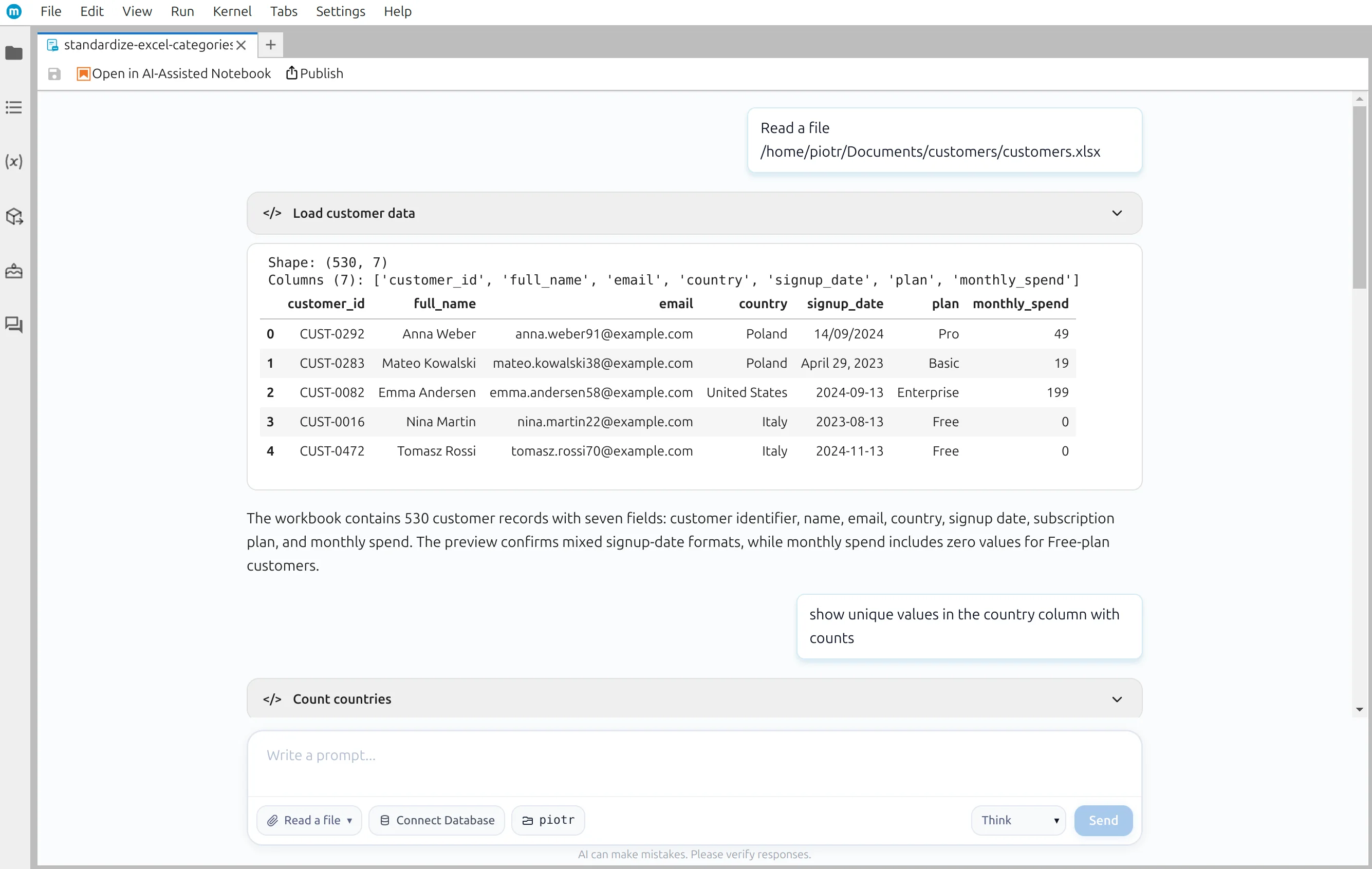Open the Think mode dropdown
The width and height of the screenshot is (1372, 869).
[x=1018, y=820]
